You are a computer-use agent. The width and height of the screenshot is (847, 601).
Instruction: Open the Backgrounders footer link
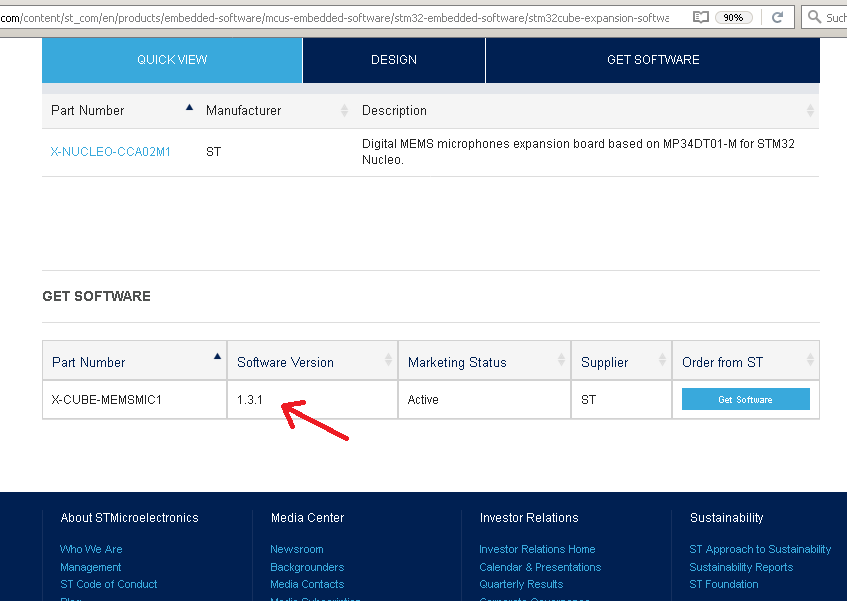pyautogui.click(x=307, y=568)
